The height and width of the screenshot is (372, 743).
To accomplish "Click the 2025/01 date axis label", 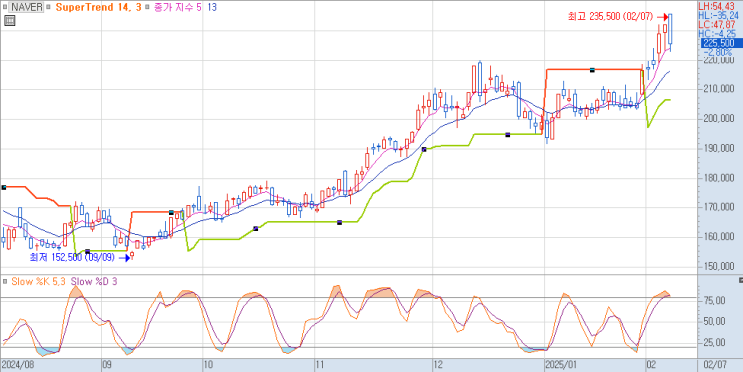I will pyautogui.click(x=560, y=365).
